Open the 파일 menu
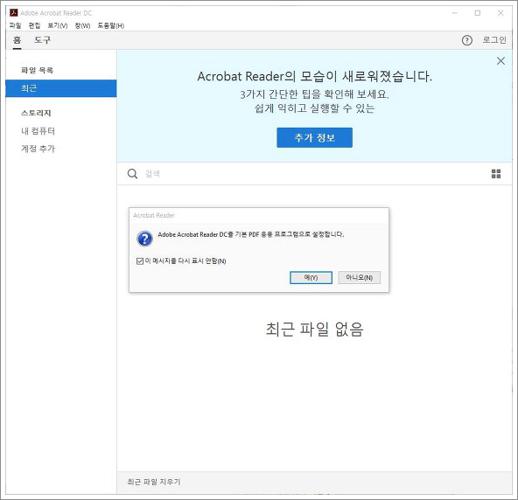Image resolution: width=518 pixels, height=500 pixels. [x=15, y=26]
